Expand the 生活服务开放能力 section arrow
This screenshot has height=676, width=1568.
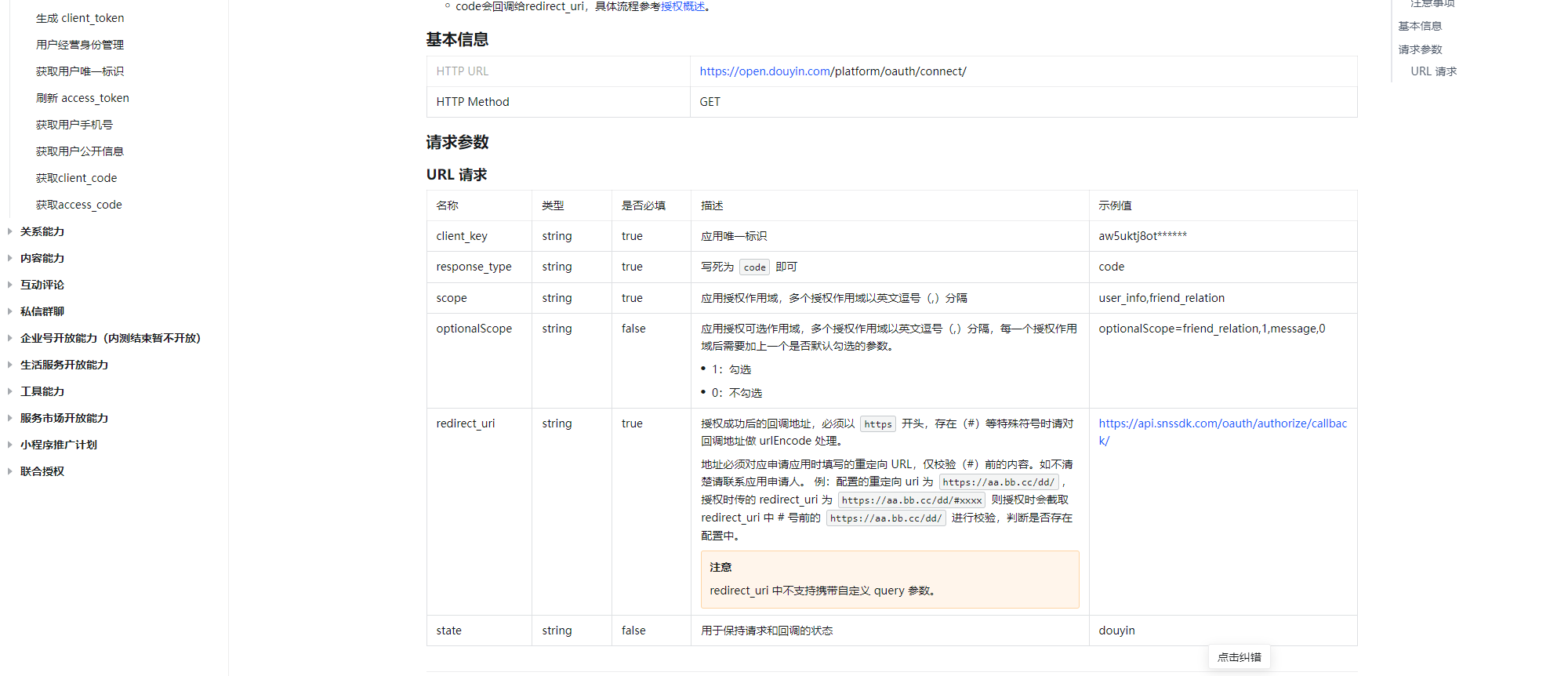[9, 365]
